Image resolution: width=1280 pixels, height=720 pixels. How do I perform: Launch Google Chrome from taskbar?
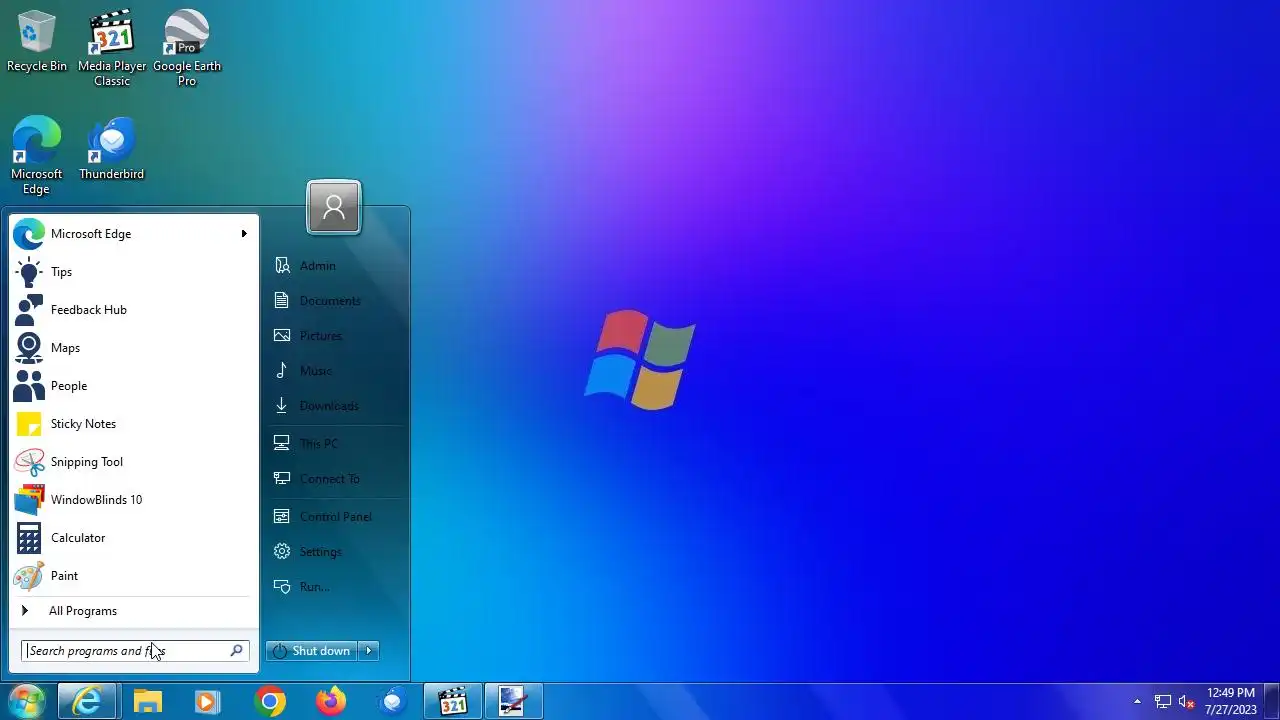pos(270,702)
